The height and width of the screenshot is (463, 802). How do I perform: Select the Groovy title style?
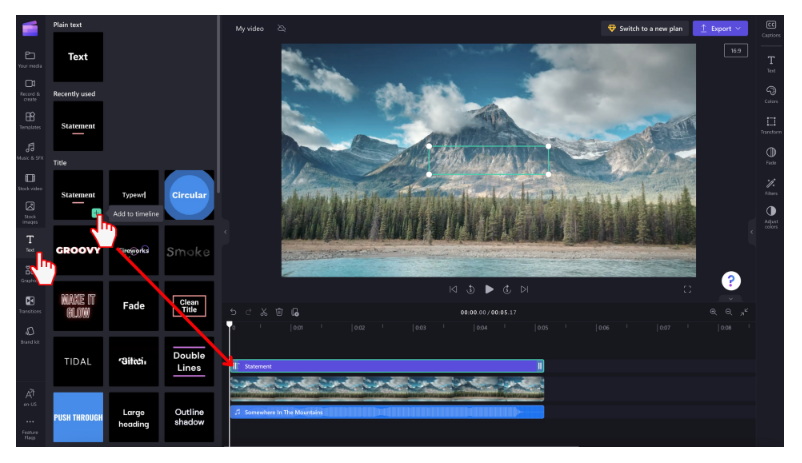pos(78,250)
